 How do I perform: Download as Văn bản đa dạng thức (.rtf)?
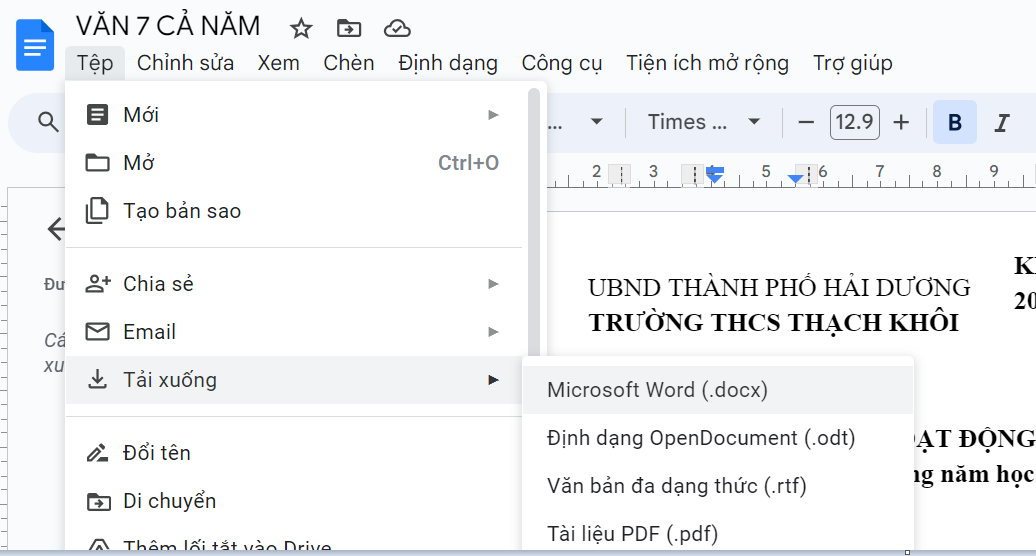click(x=718, y=486)
